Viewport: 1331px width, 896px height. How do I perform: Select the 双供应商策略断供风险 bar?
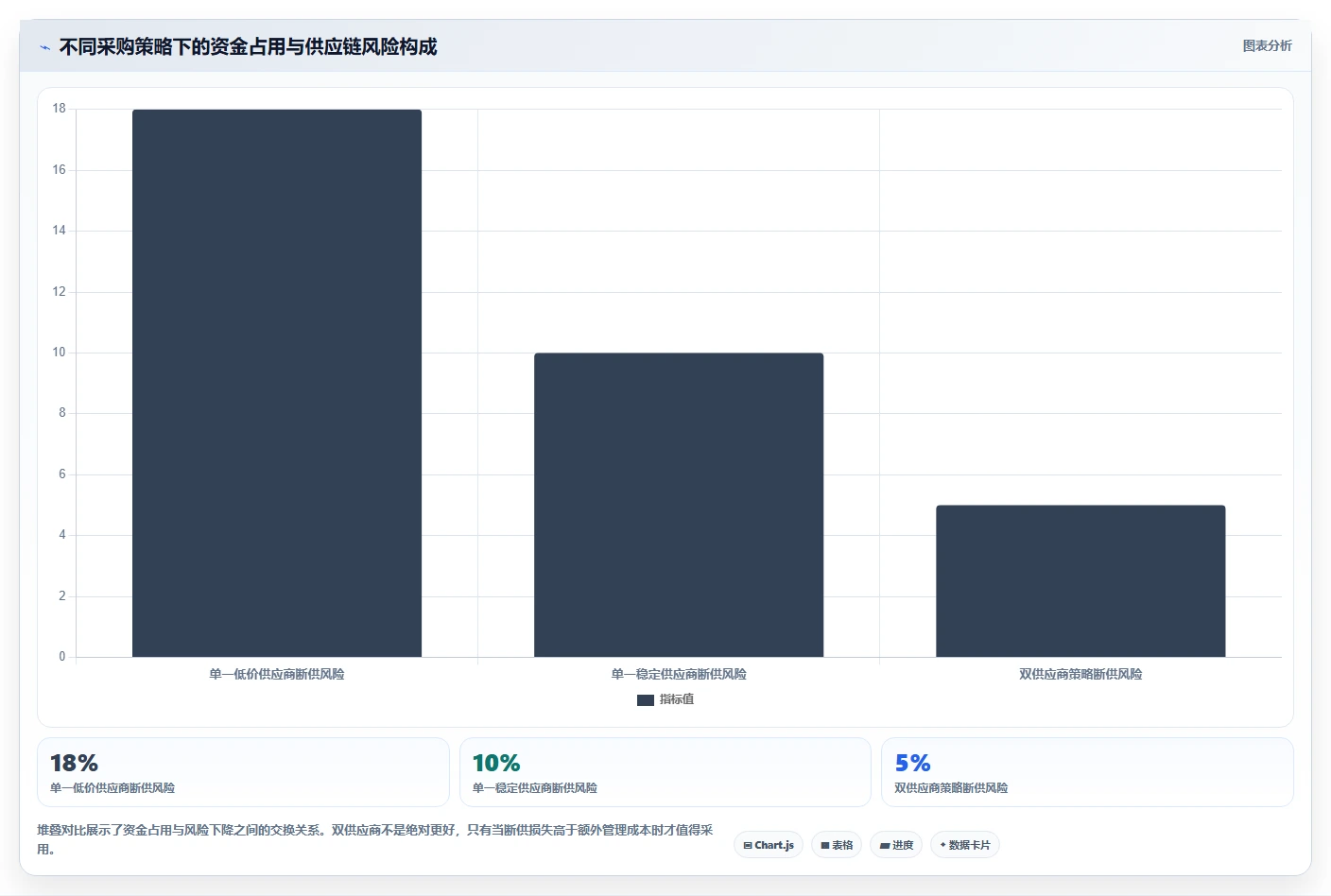tap(1080, 581)
